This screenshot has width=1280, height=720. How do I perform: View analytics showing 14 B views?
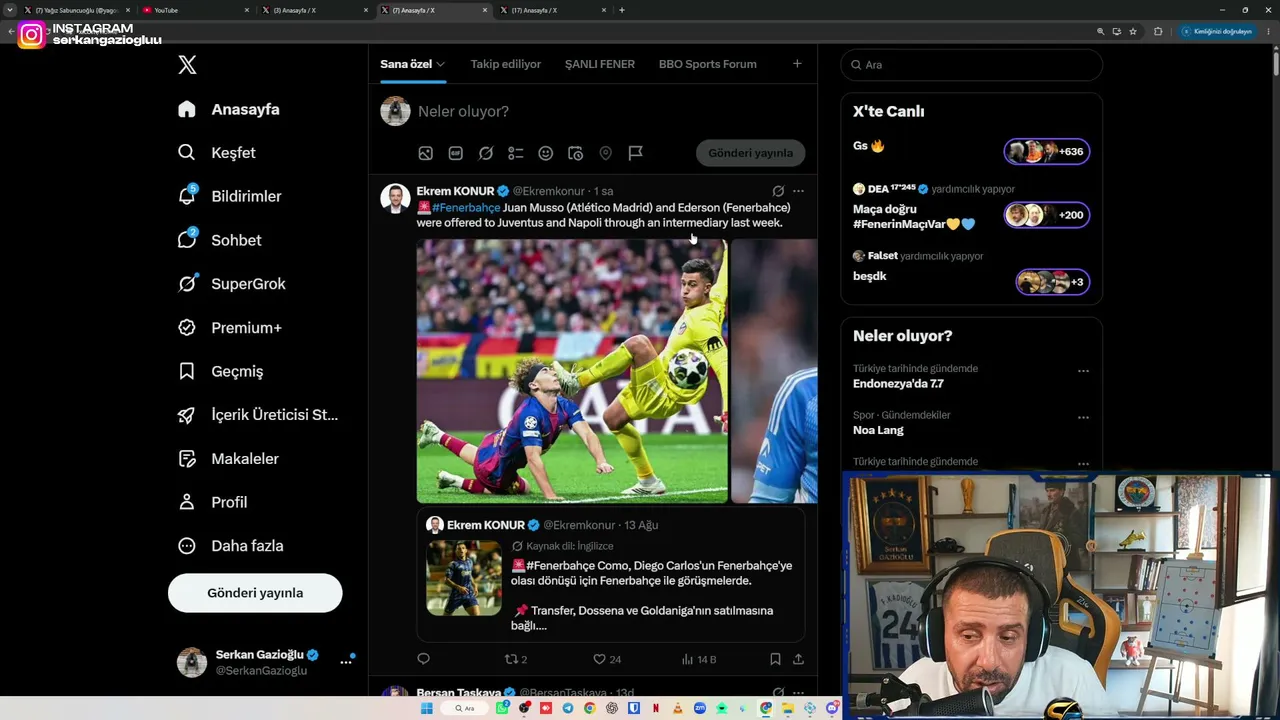point(699,659)
